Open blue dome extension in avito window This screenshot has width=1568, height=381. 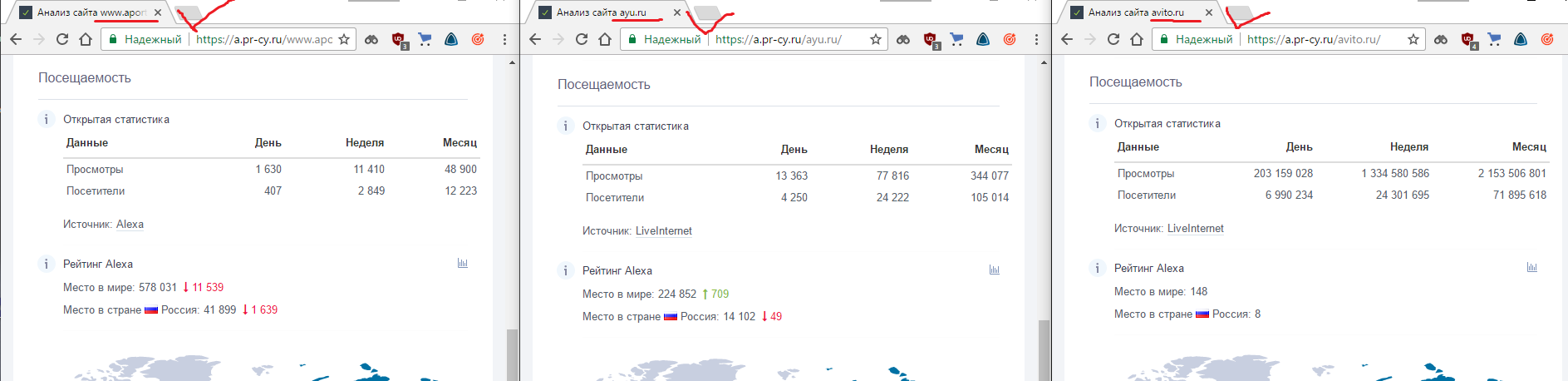pyautogui.click(x=1521, y=39)
